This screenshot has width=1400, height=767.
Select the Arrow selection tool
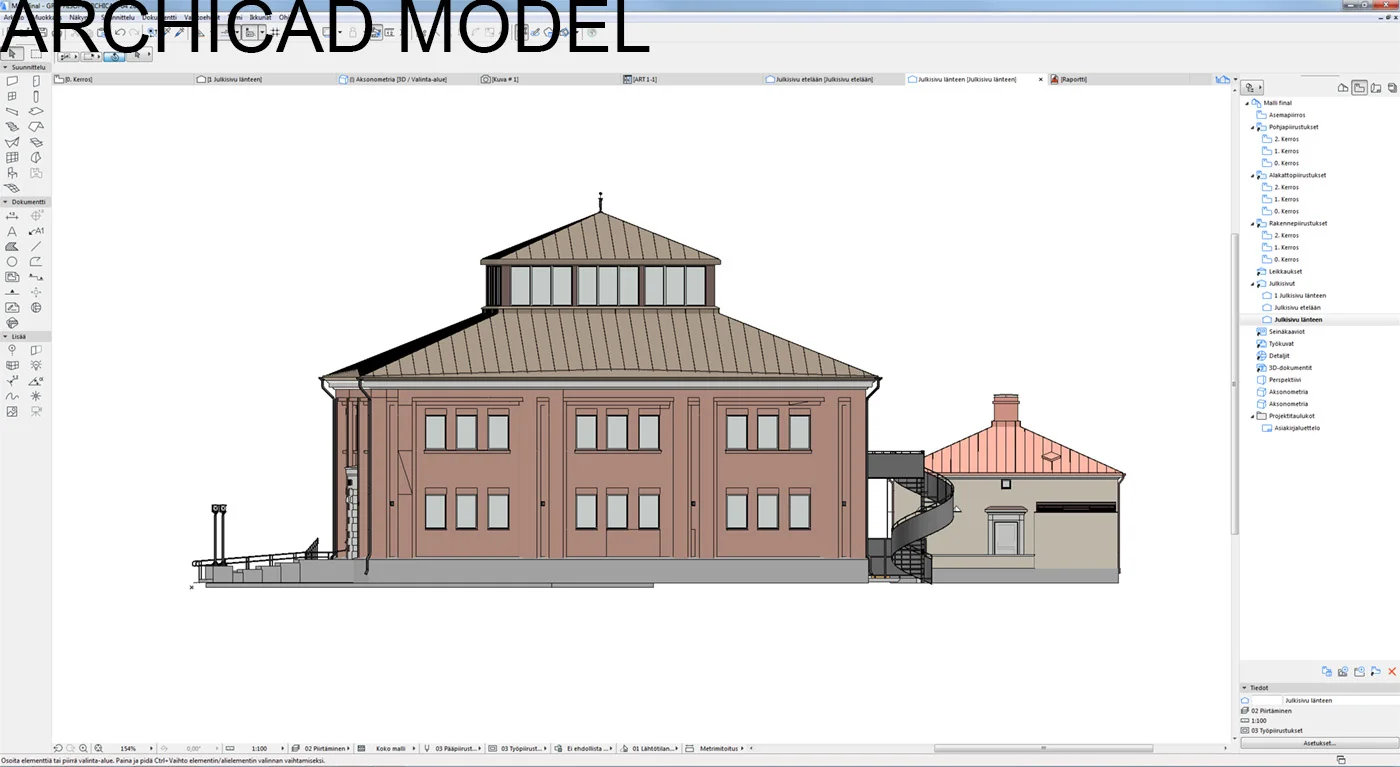point(12,53)
